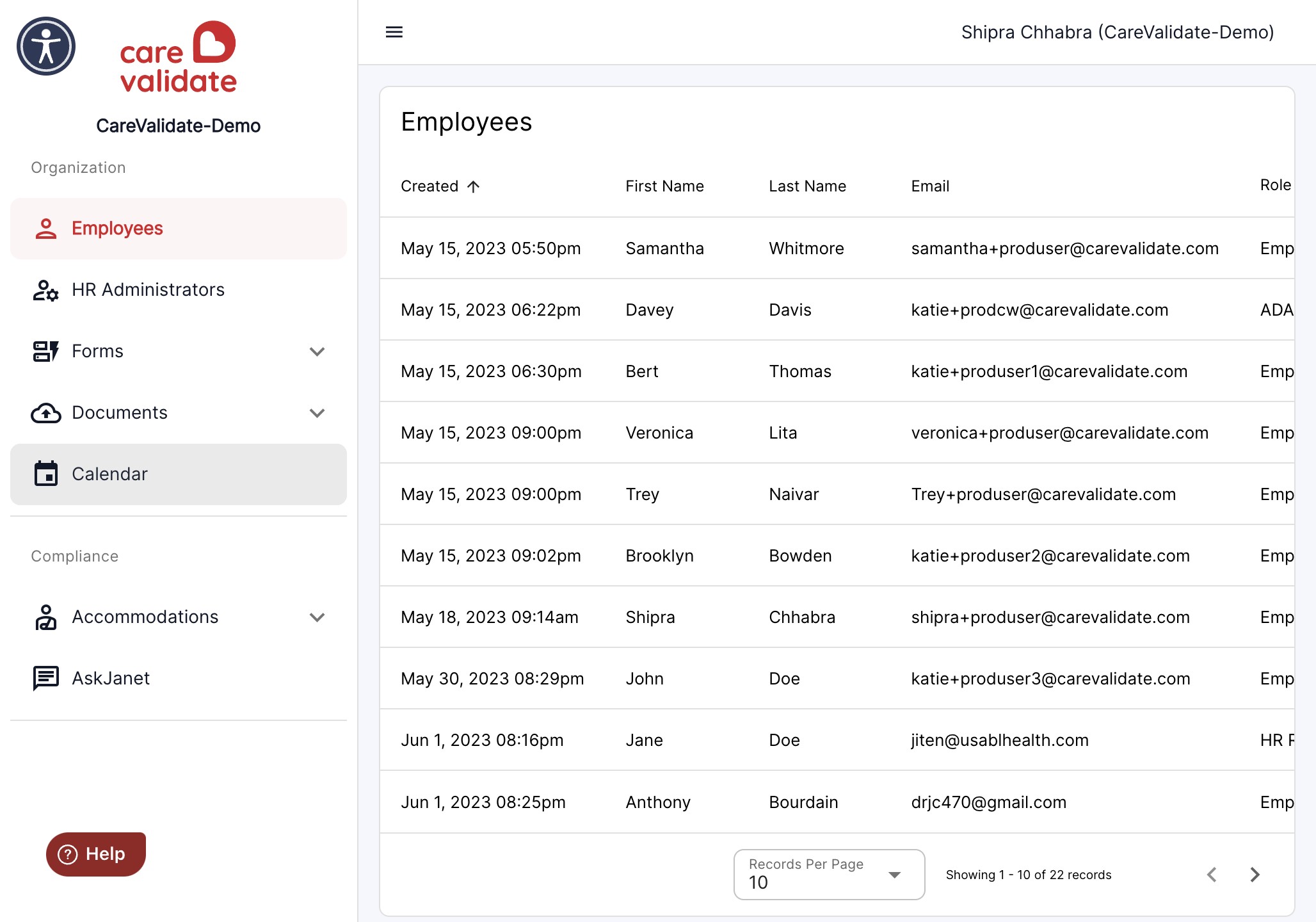Image resolution: width=1316 pixels, height=922 pixels.
Task: Click katie+produser1@carevalidate.com email cell
Action: (1049, 371)
